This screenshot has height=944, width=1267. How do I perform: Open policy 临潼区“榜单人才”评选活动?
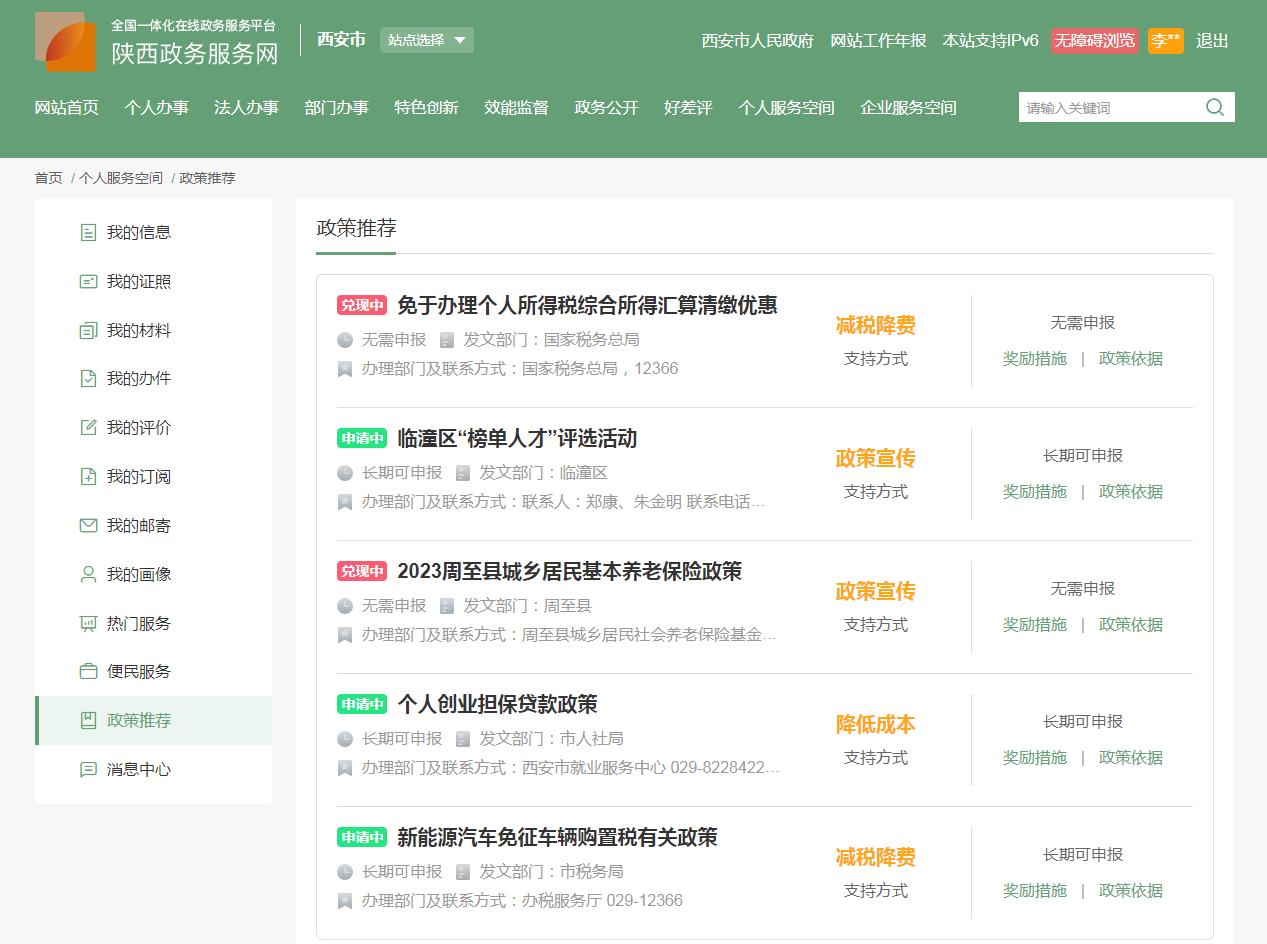[x=517, y=439]
